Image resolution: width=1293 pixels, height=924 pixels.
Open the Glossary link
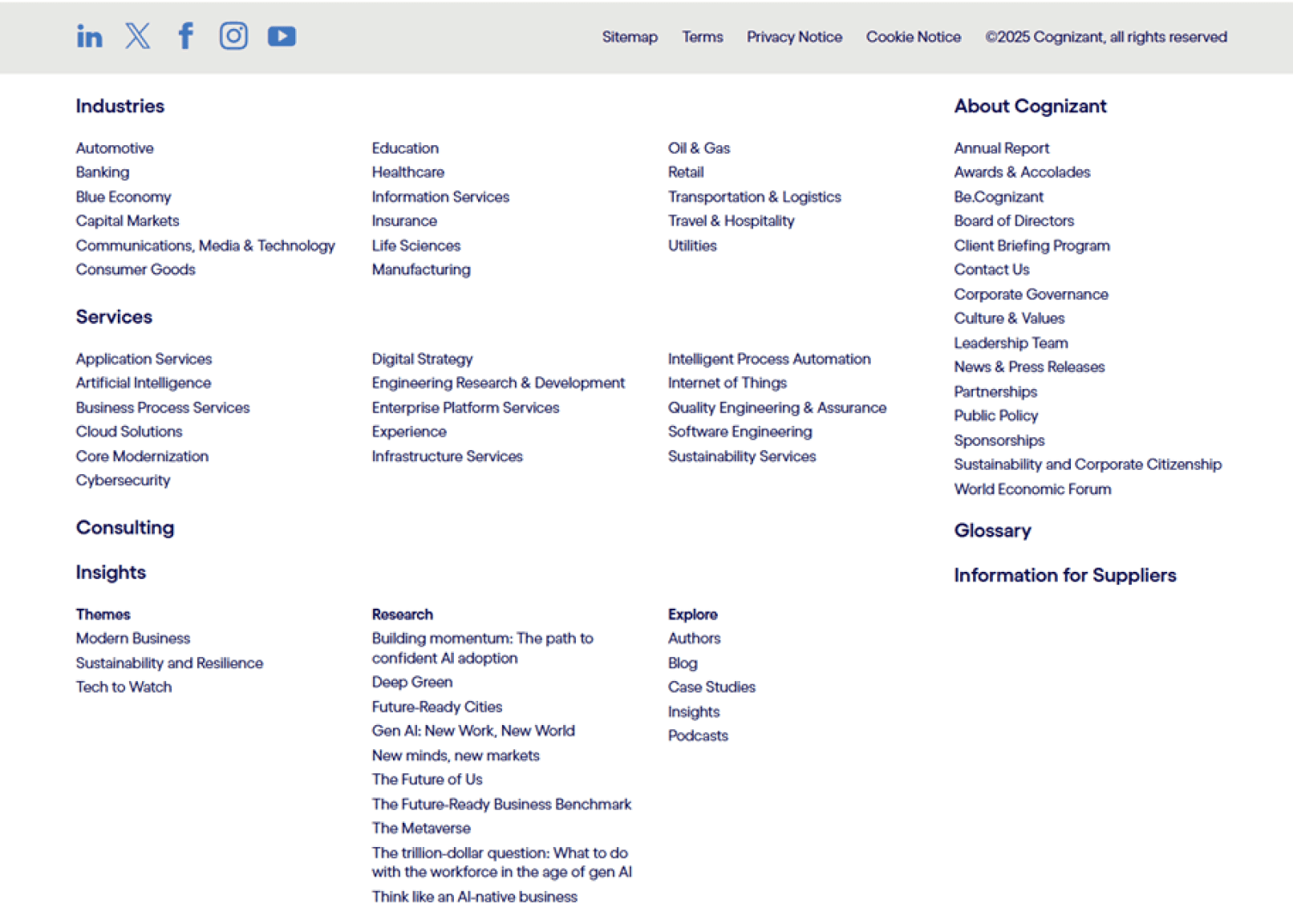tap(992, 531)
